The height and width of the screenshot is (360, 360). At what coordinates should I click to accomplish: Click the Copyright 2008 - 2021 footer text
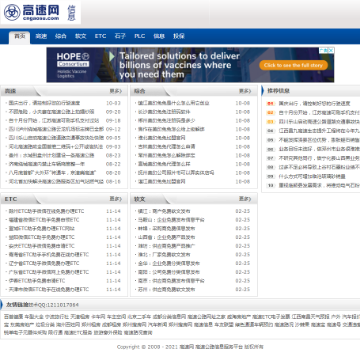pyautogui.click(x=190, y=347)
